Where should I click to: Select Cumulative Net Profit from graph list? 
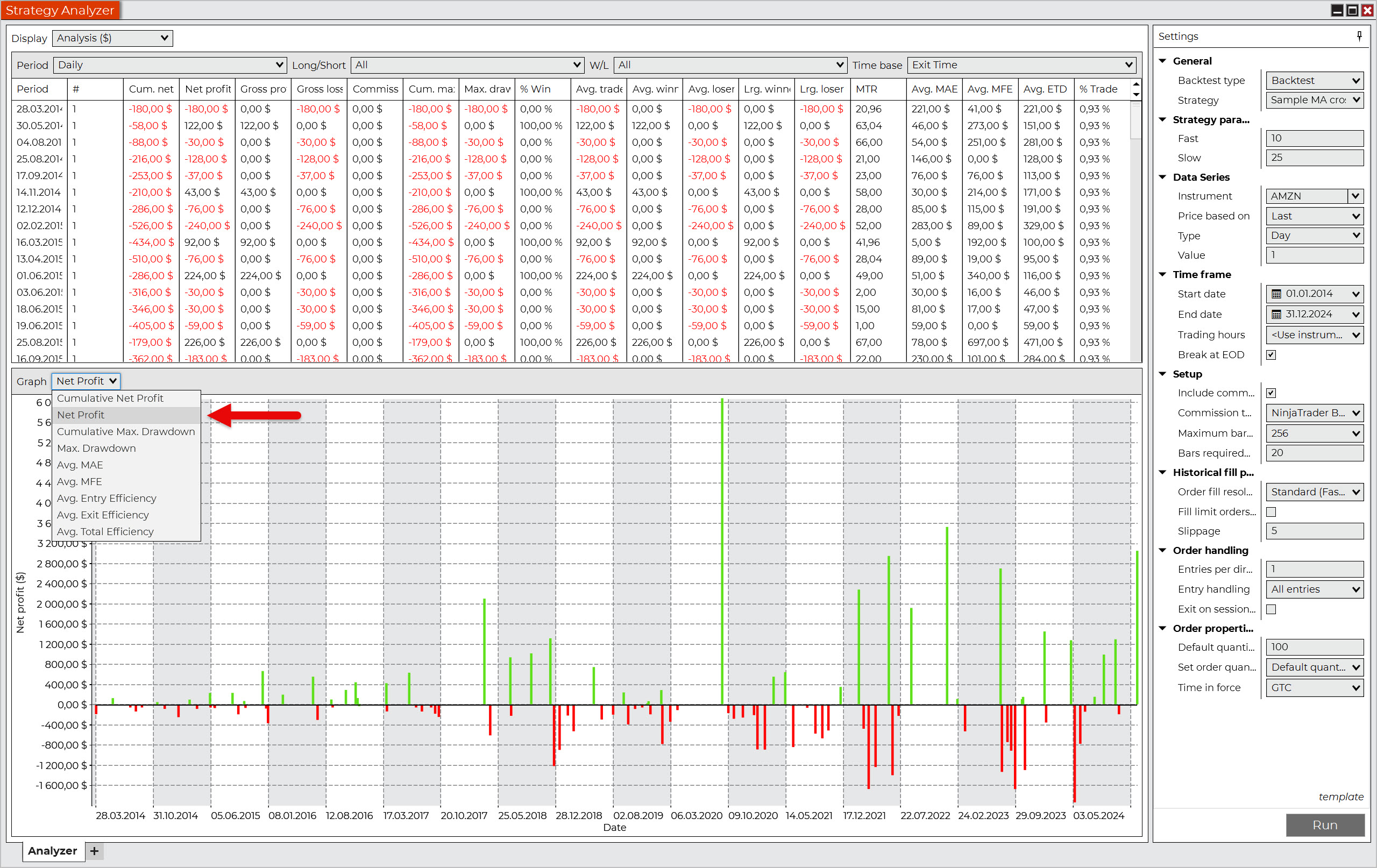click(110, 398)
